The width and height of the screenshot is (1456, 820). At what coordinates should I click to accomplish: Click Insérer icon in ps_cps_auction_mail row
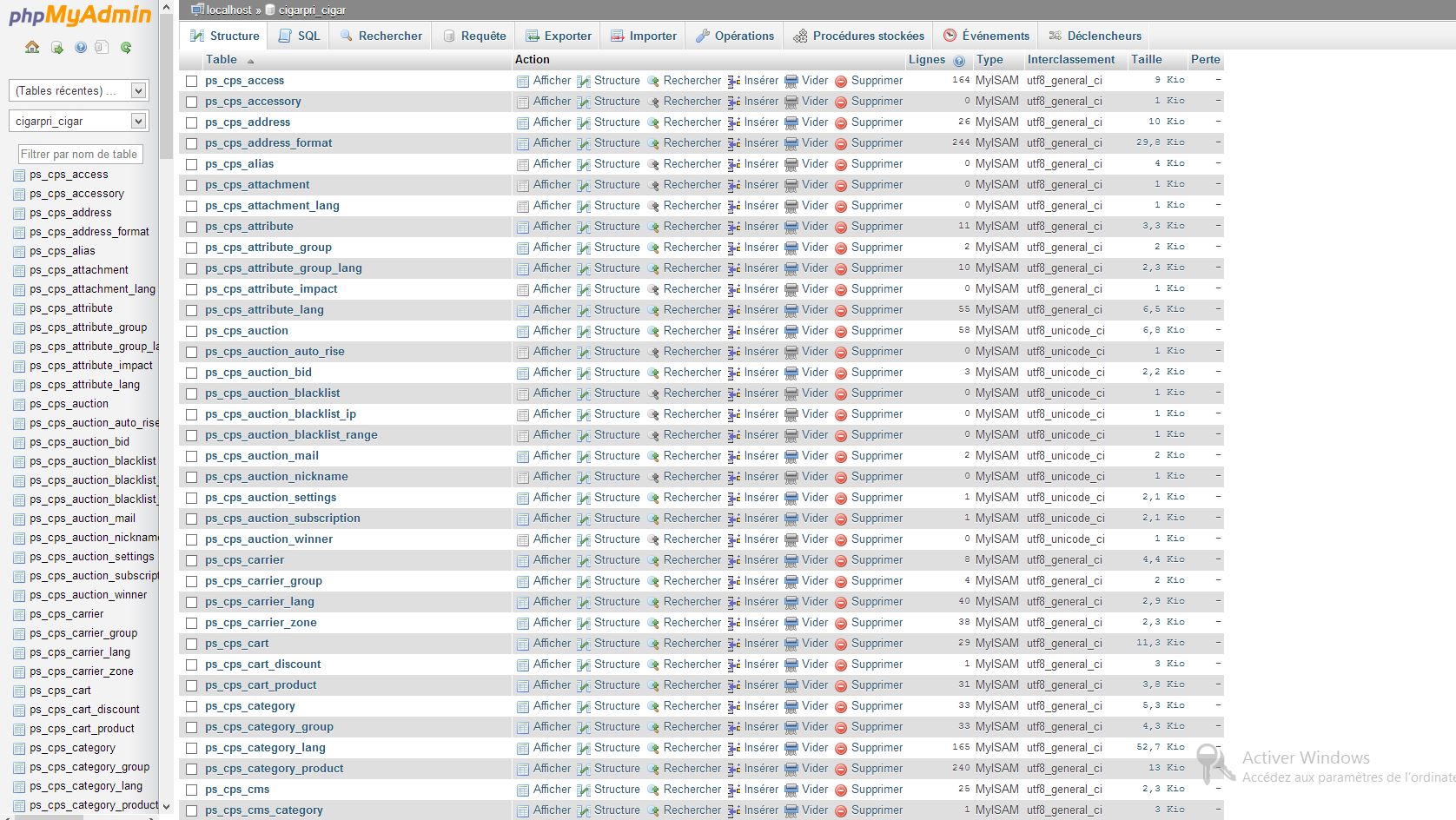click(734, 456)
